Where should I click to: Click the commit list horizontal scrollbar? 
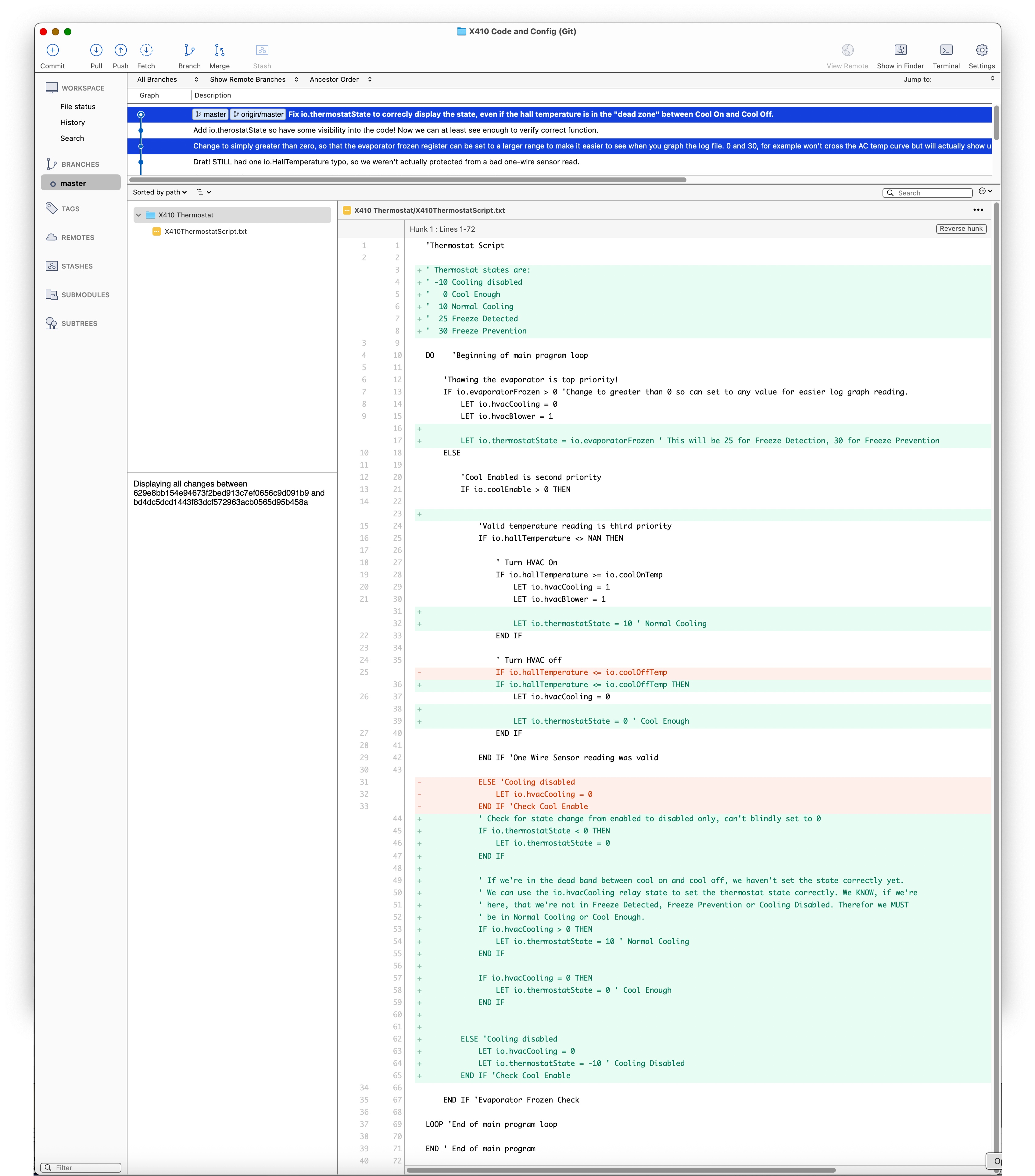[x=407, y=180]
